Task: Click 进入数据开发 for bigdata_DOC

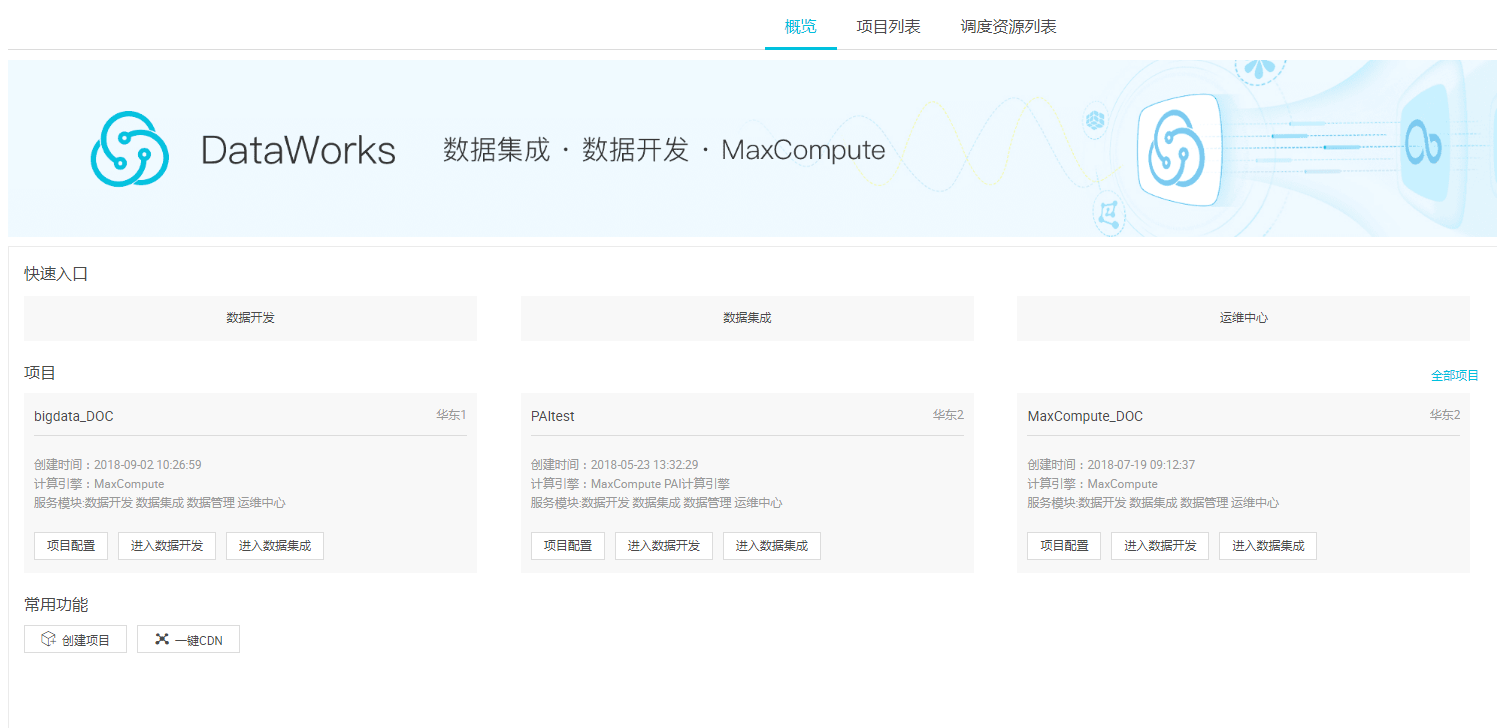Action: [x=167, y=546]
